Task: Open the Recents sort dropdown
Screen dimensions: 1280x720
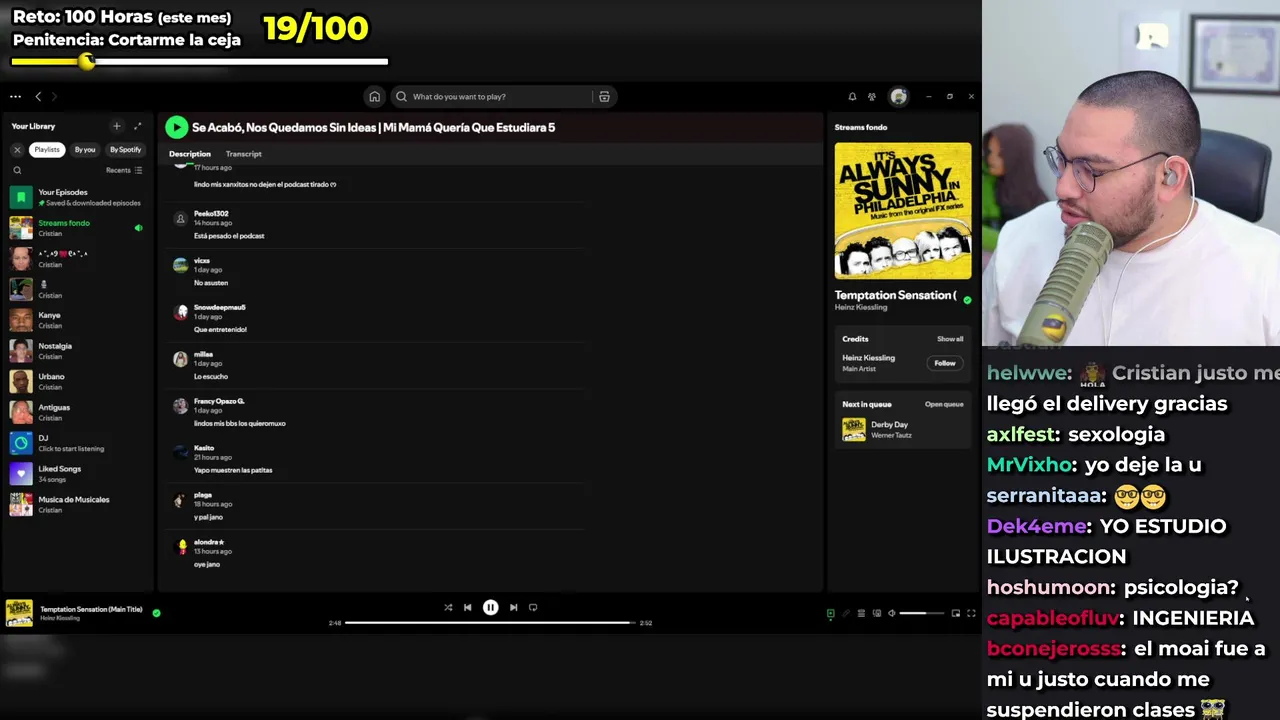Action: coord(124,170)
